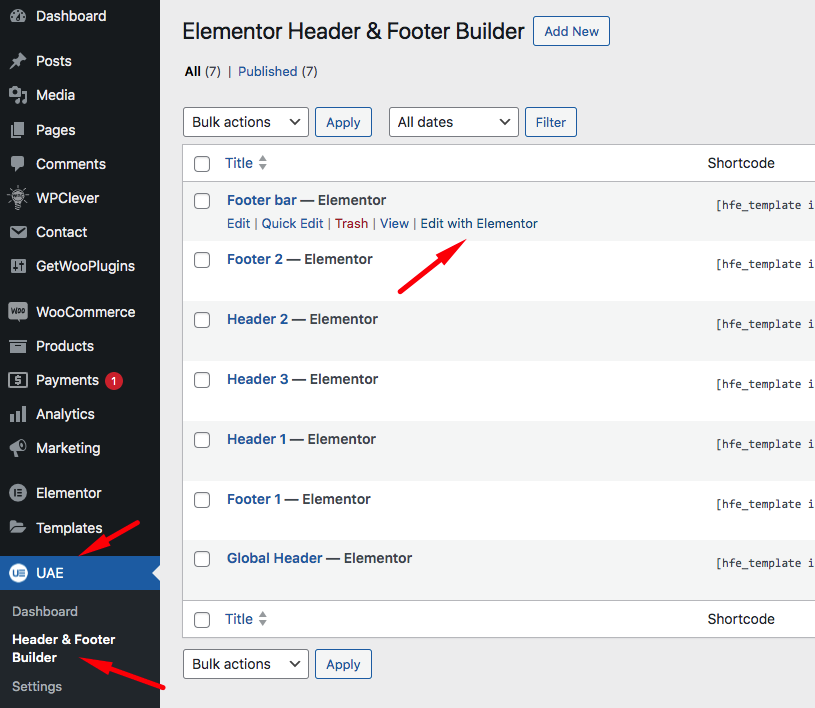This screenshot has height=708, width=815.
Task: Check the Header 2 row checkbox
Action: click(x=202, y=320)
